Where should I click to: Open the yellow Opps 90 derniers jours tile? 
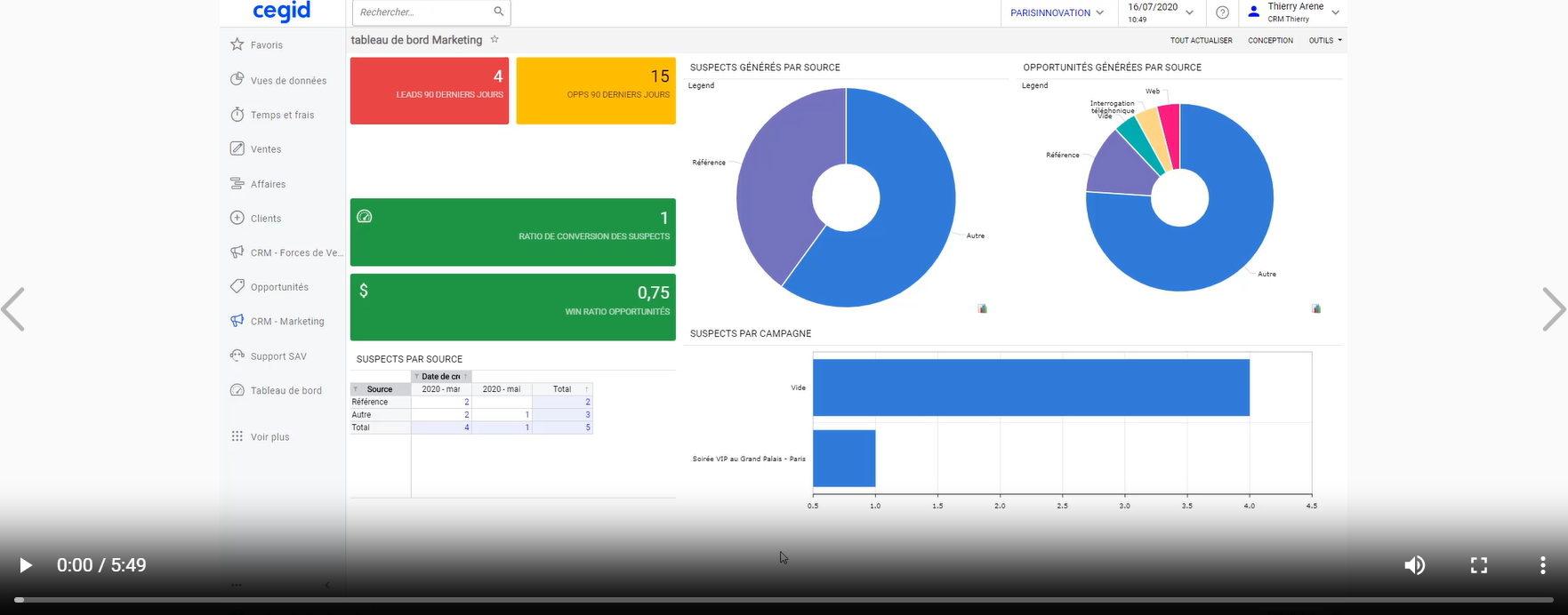[596, 91]
